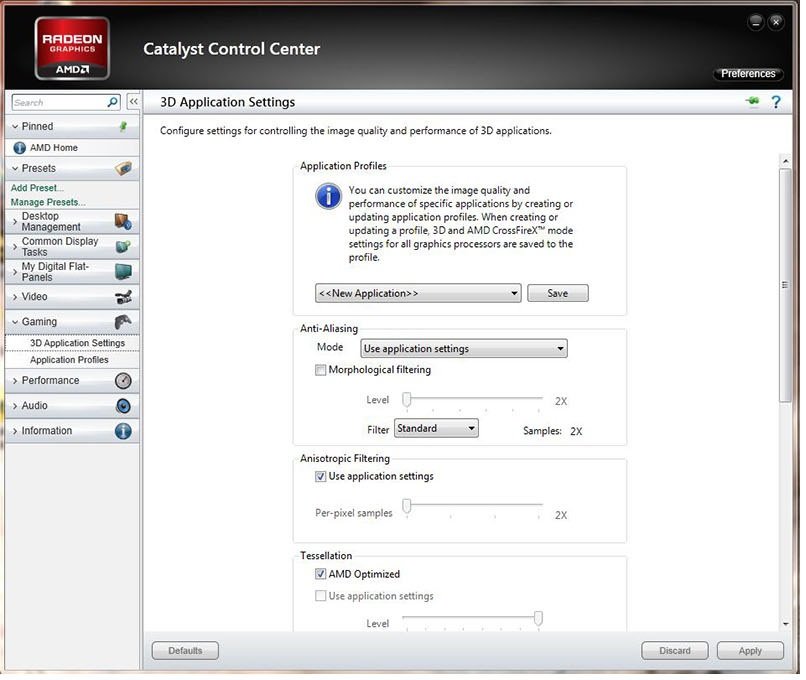Click the Desktop Management icon
Viewport: 806px width, 680px height.
[123, 222]
